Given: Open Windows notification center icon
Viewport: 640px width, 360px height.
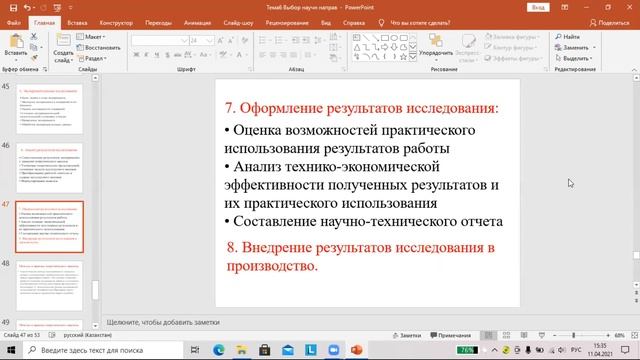Looking at the screenshot, I should 625,350.
